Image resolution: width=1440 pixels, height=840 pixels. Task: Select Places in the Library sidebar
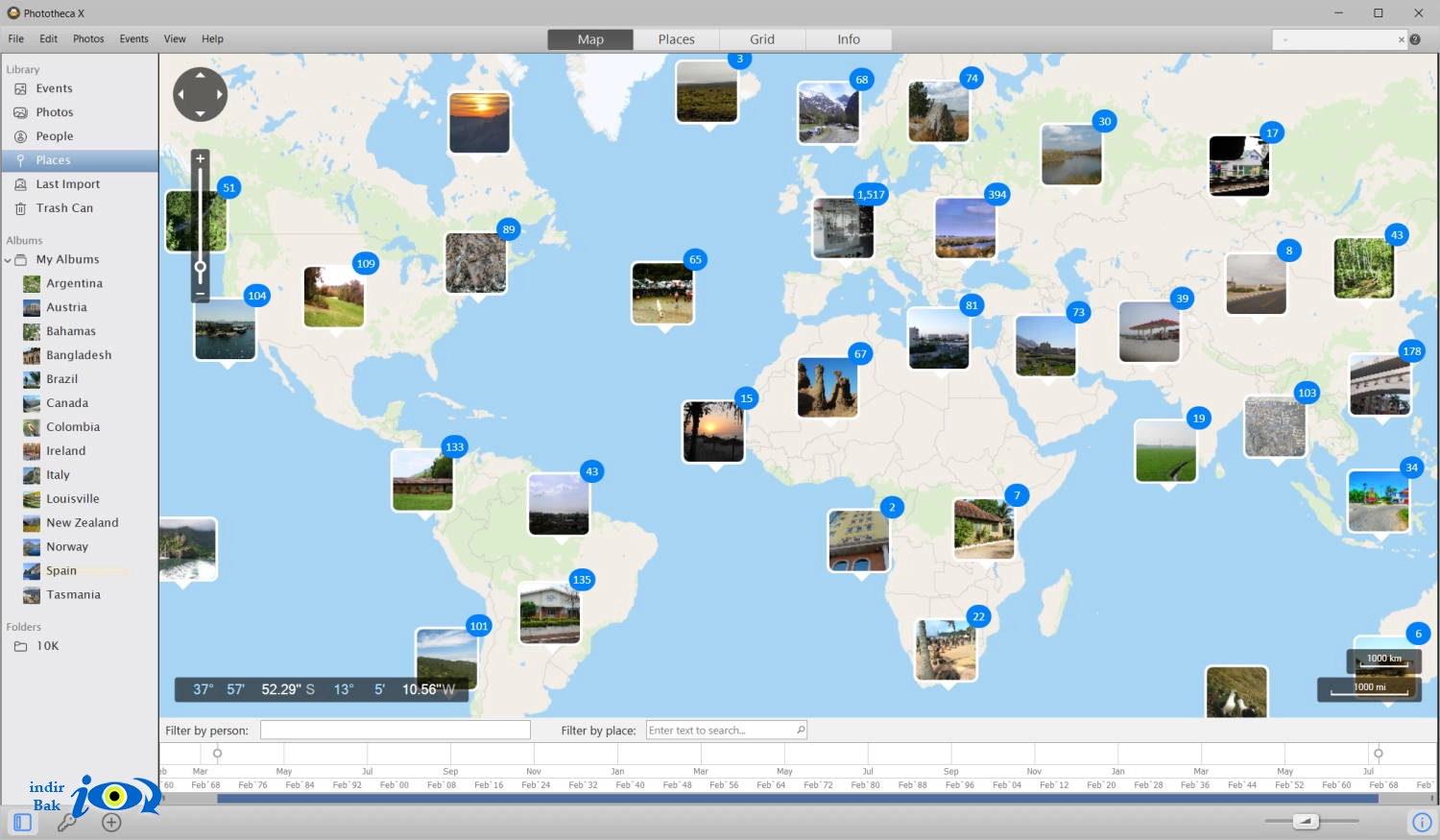(x=79, y=160)
